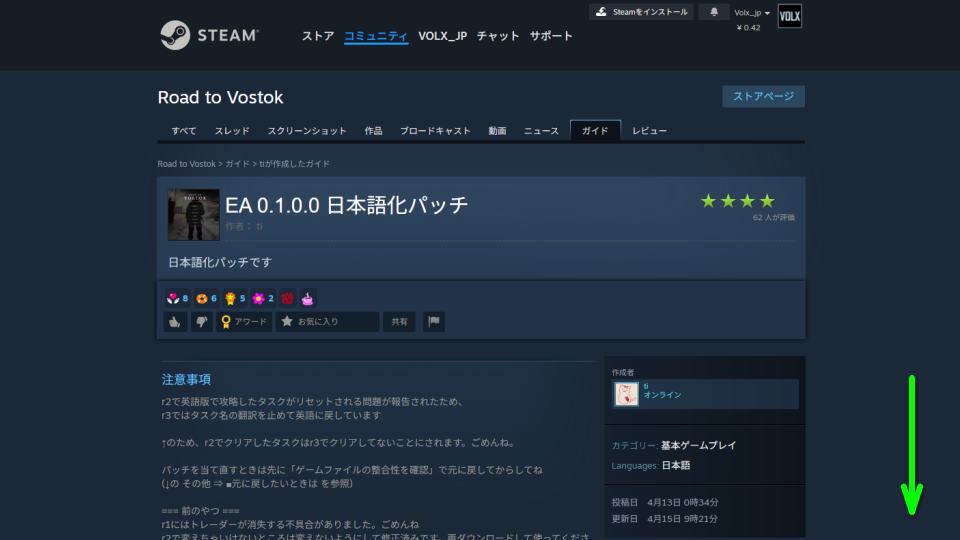The image size is (960, 540).
Task: Open the Road to Vostok breadcrumb link
Action: [186, 164]
